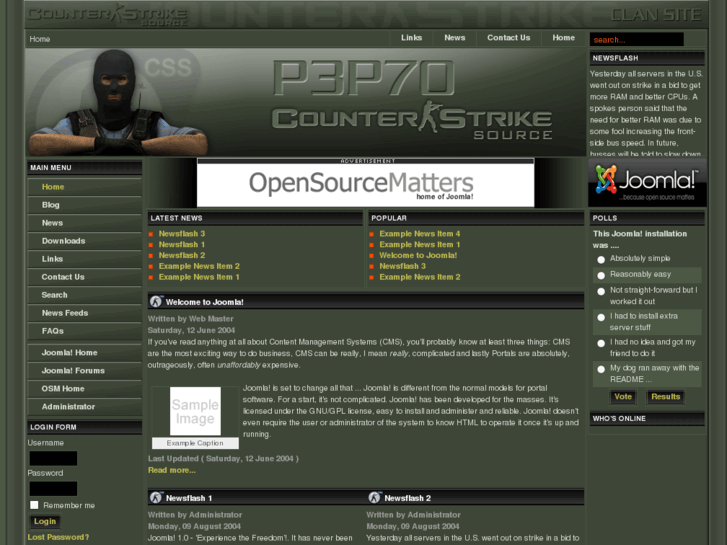Focus the Username input field
Image resolution: width=727 pixels, height=545 pixels.
[53, 458]
